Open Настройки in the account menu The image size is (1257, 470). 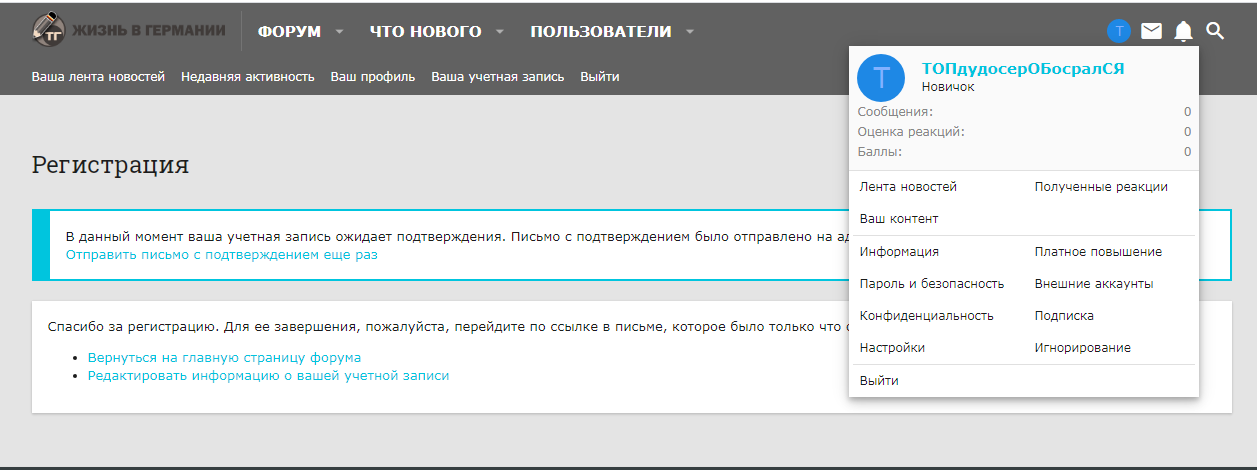[892, 348]
